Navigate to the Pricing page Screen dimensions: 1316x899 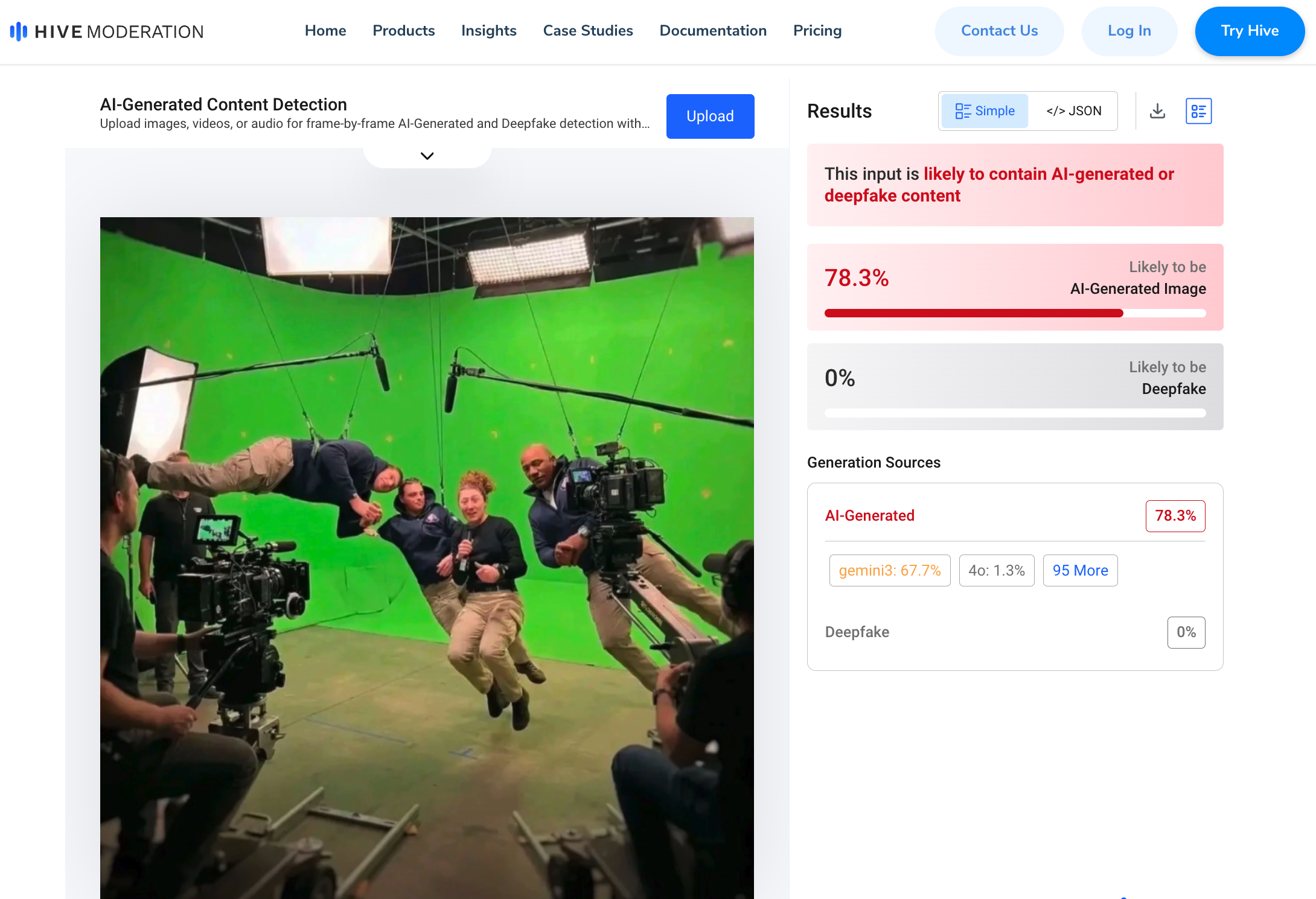pyautogui.click(x=817, y=31)
